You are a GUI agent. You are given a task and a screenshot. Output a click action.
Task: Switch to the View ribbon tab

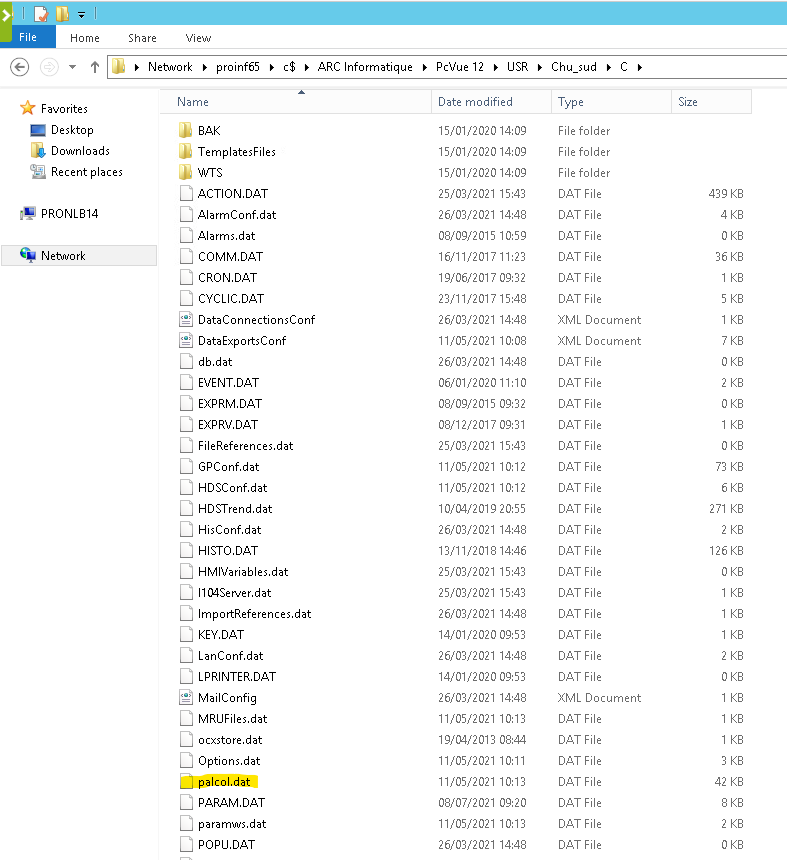[198, 38]
